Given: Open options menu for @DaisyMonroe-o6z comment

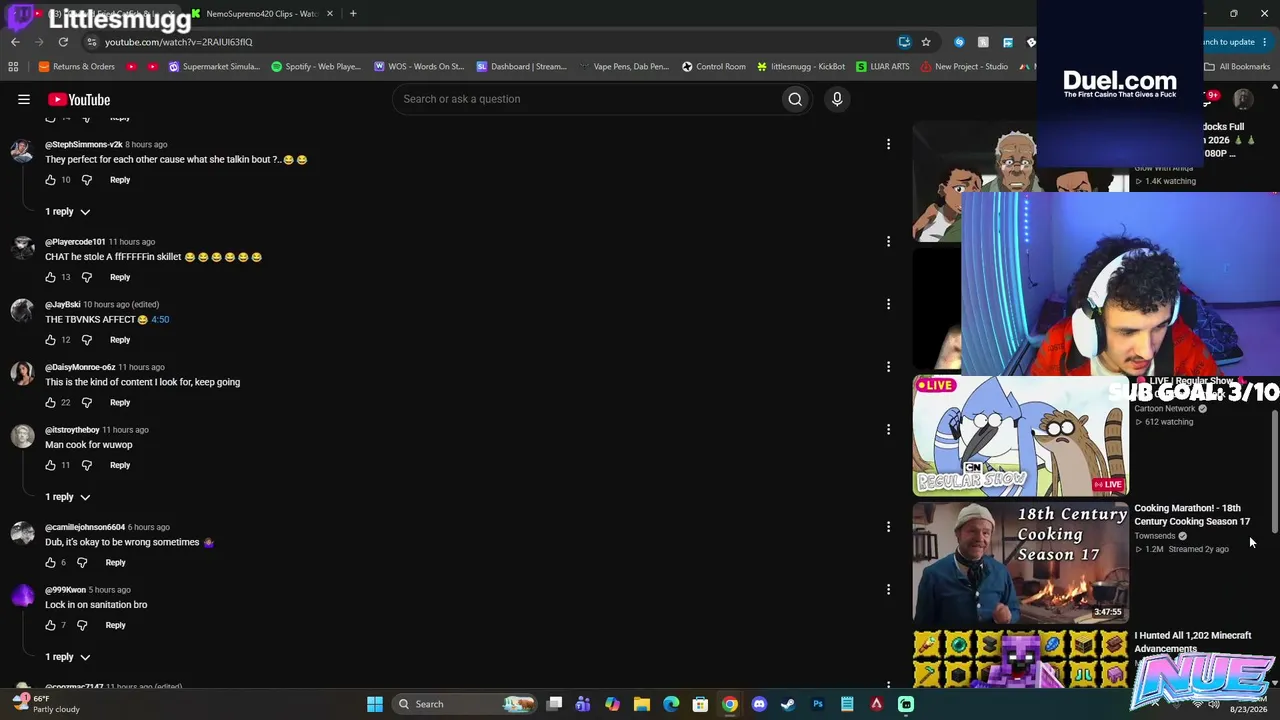Looking at the screenshot, I should point(888,367).
